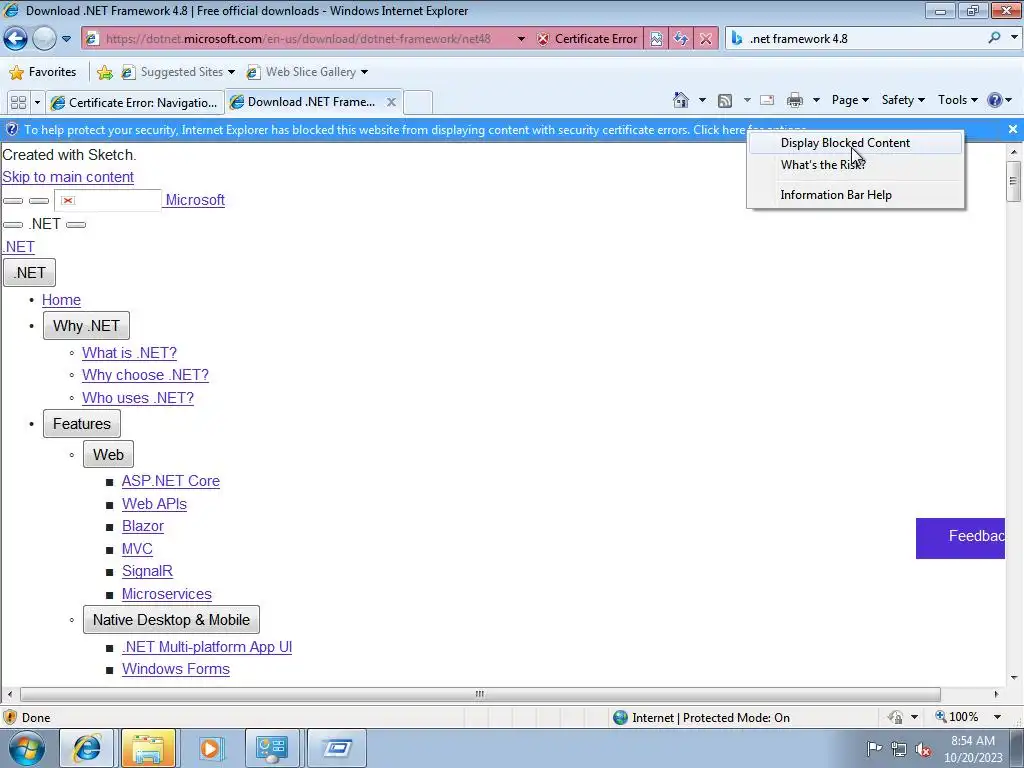Close the blue information bar

click(1013, 129)
